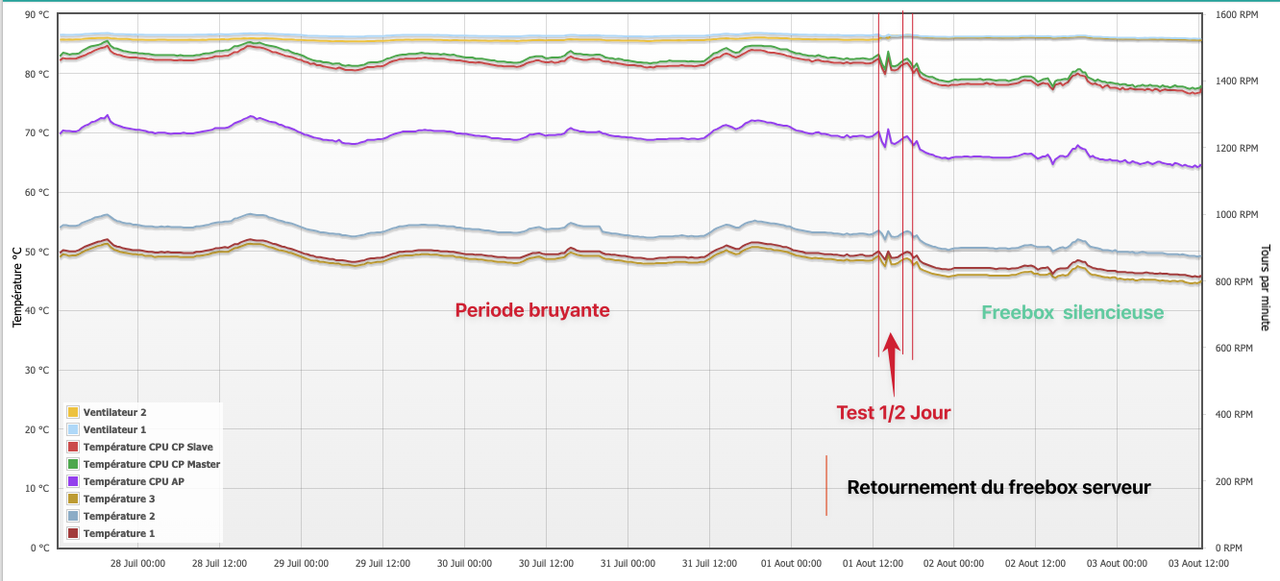The height and width of the screenshot is (581, 1280).
Task: Toggle the Ventilateur 1 legend entry
Action: coord(106,429)
